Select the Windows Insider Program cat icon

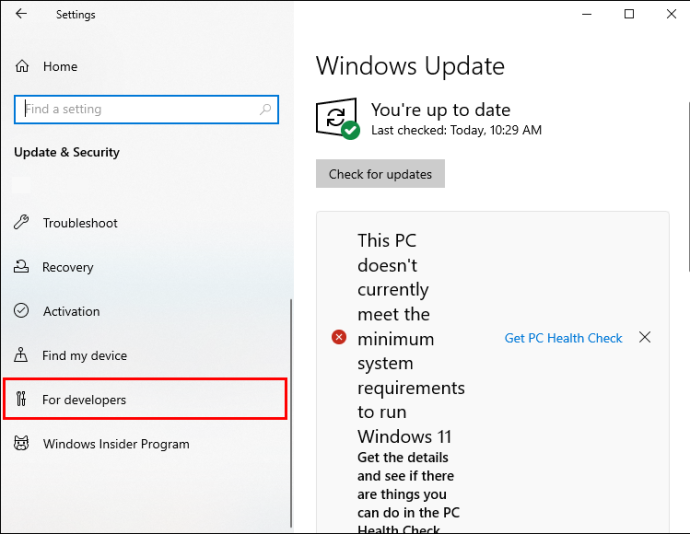(21, 443)
